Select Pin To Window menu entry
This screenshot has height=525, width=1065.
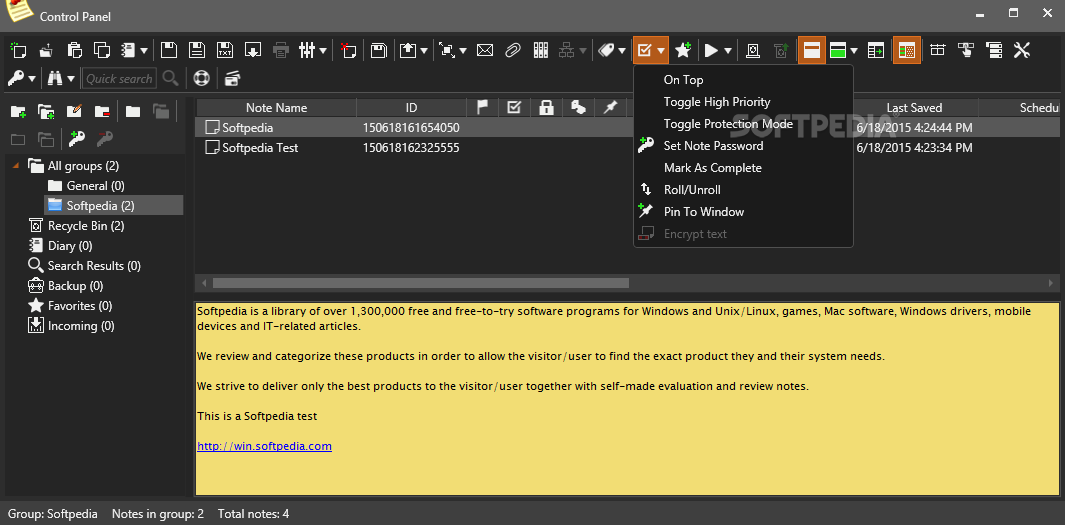704,212
